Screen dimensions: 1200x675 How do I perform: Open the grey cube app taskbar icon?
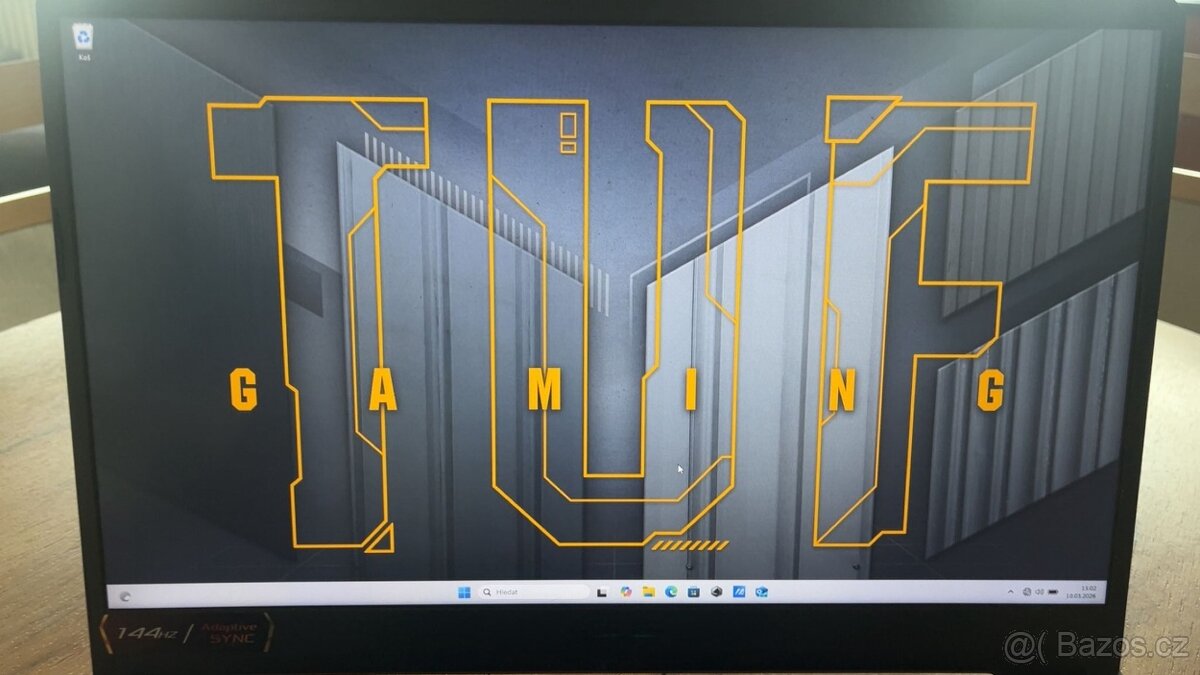[716, 592]
